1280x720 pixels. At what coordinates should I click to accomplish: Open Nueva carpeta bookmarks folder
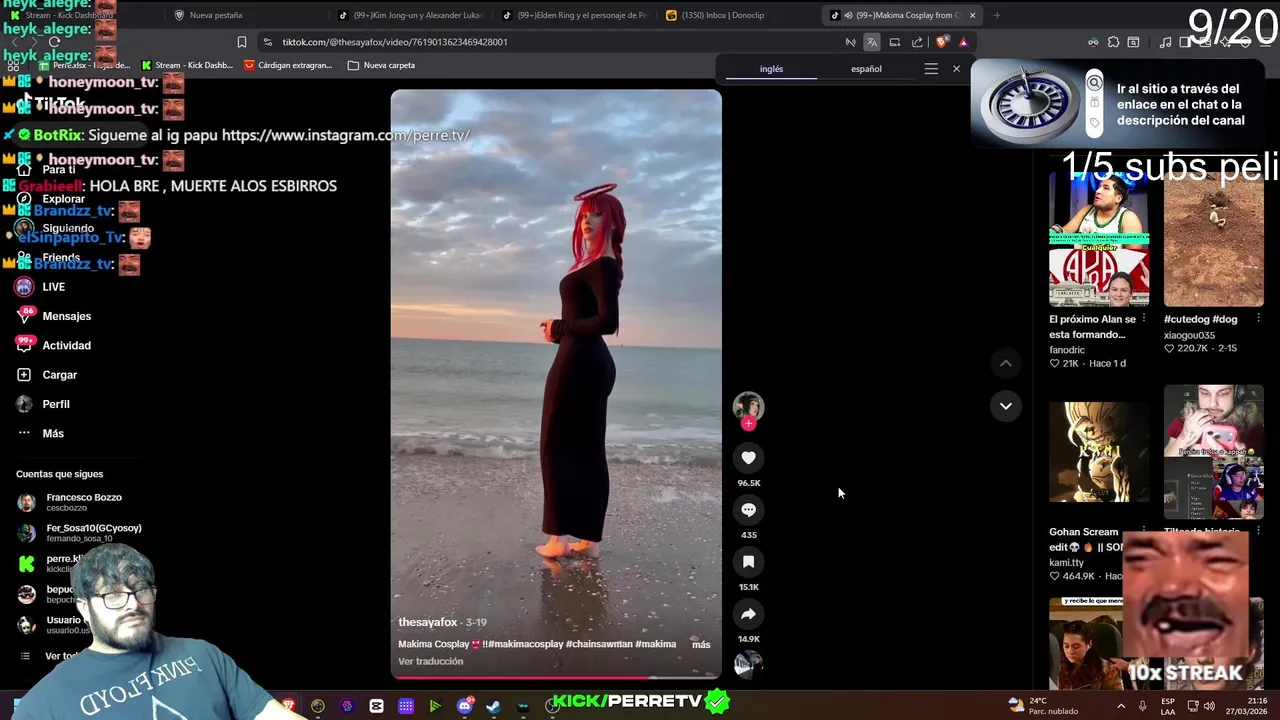click(x=381, y=65)
